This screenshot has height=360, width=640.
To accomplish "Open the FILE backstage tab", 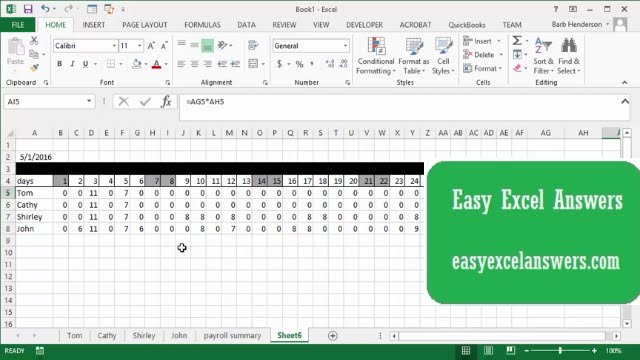I will (18, 25).
